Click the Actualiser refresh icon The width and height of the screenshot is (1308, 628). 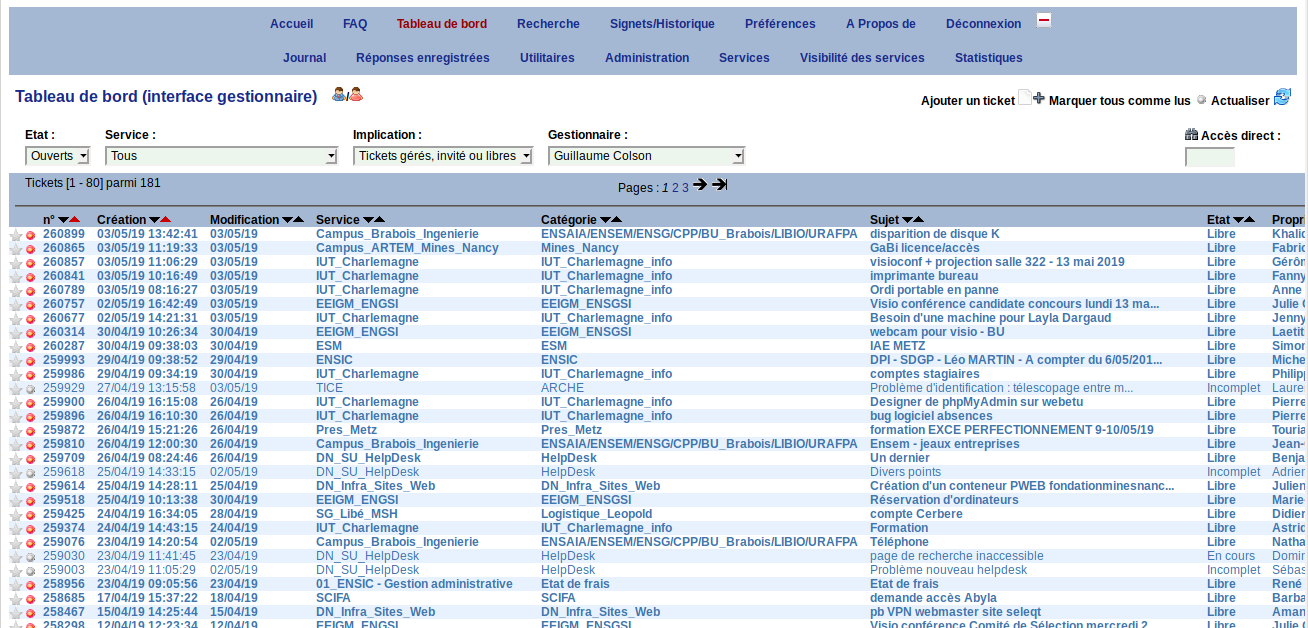[1282, 97]
